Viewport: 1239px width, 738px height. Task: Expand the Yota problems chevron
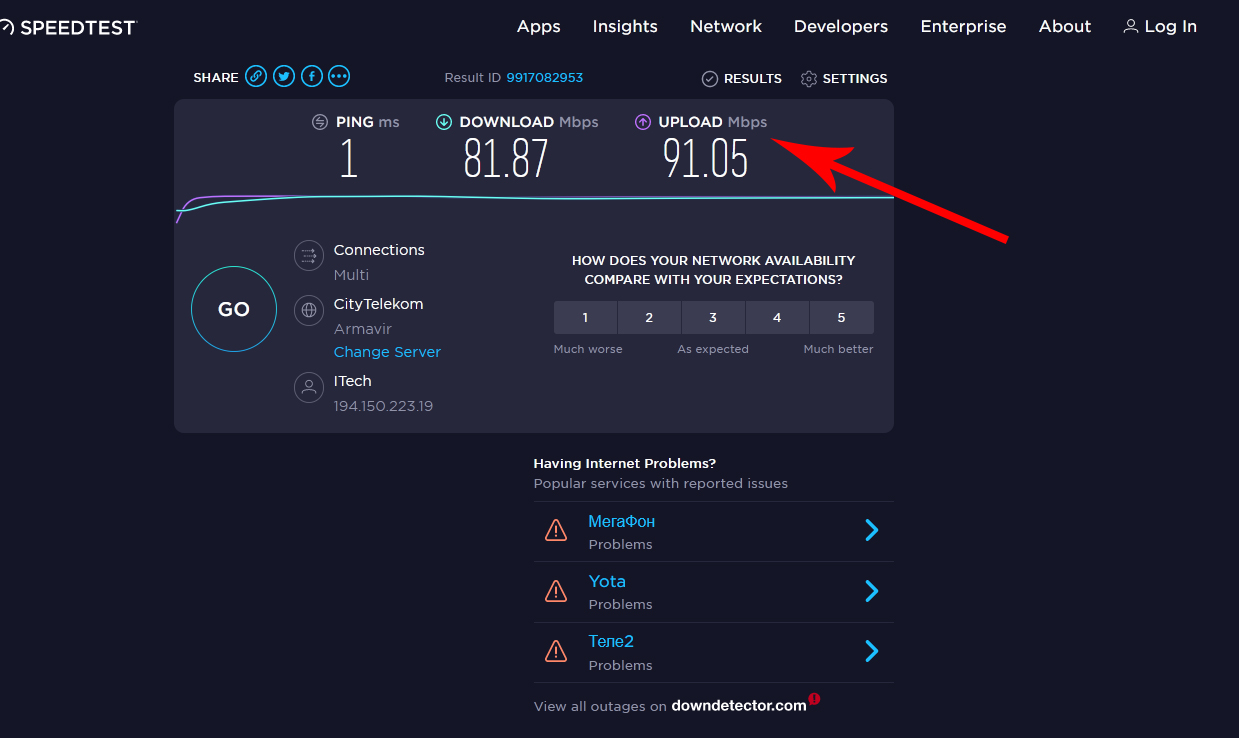(871, 591)
